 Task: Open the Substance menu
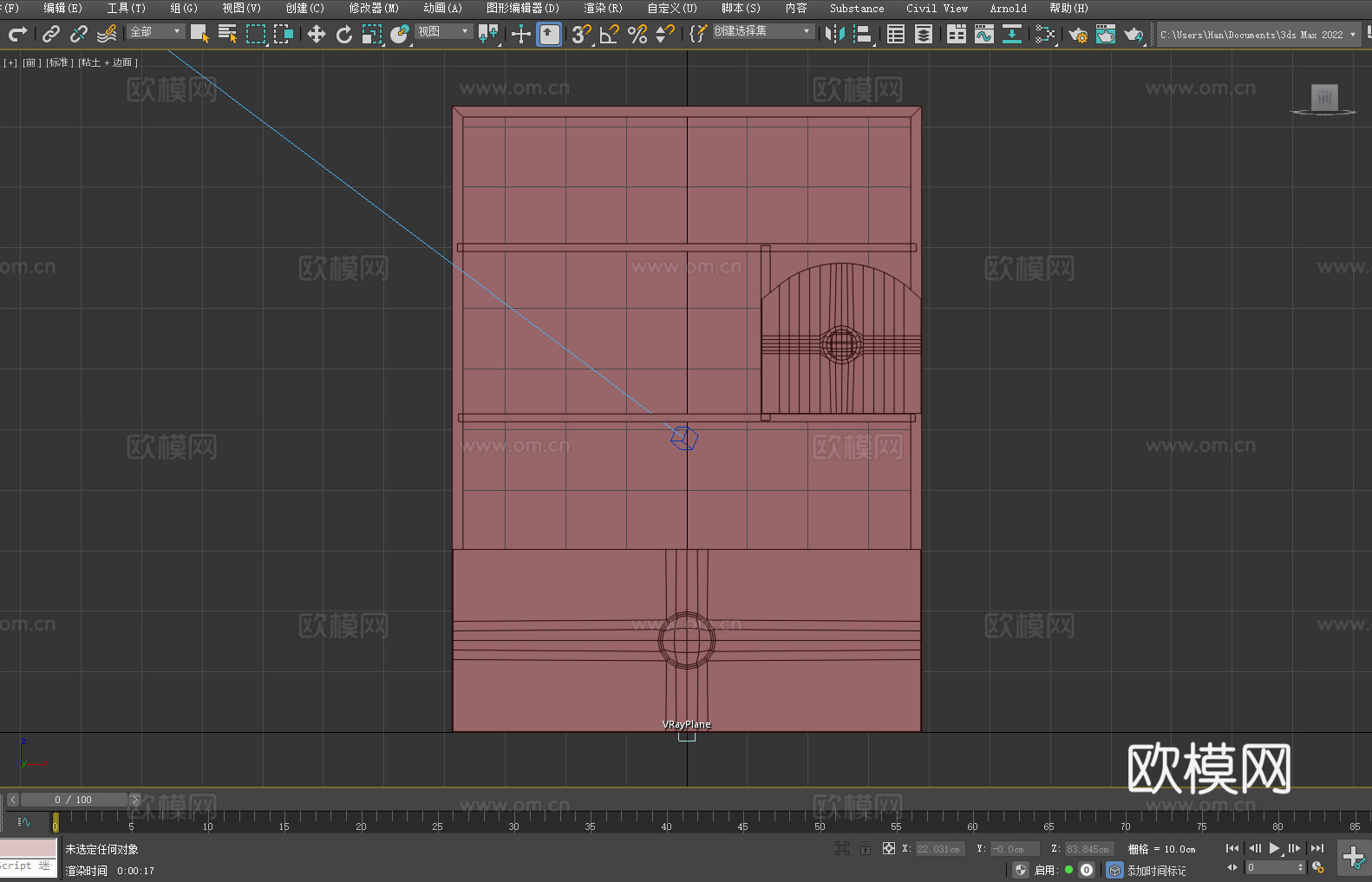tap(857, 8)
